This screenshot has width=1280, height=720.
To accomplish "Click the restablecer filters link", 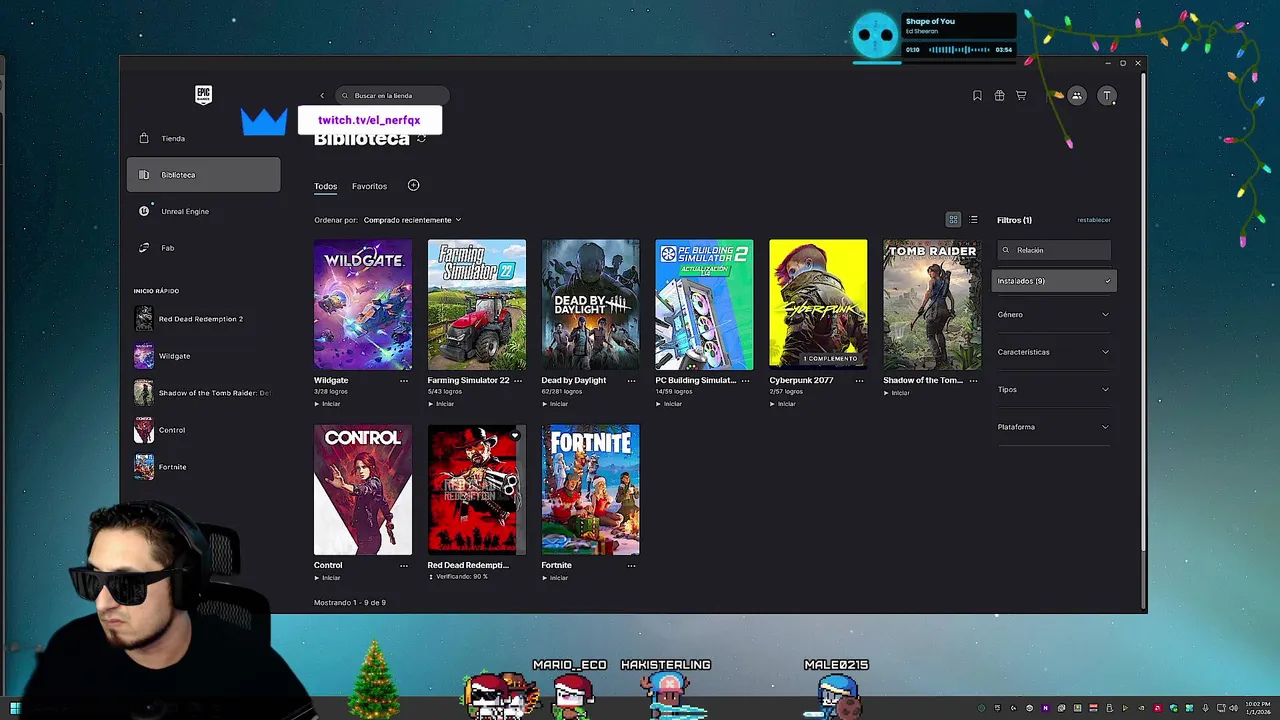I will pos(1094,220).
